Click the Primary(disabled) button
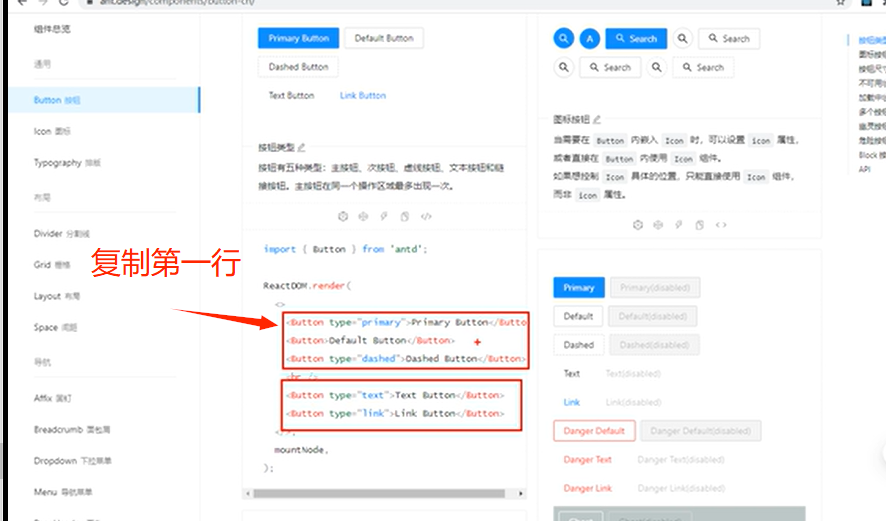The image size is (886, 521). (655, 288)
